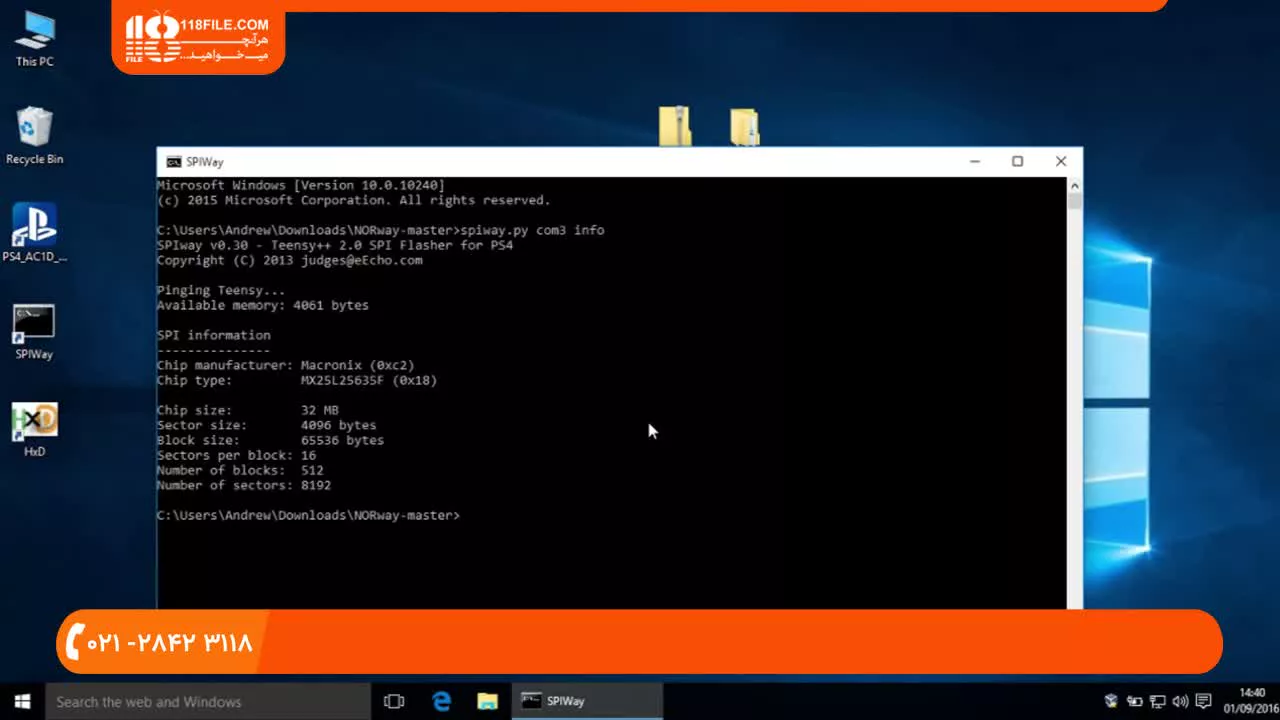
Task: Open the Recycle Bin
Action: (34, 135)
